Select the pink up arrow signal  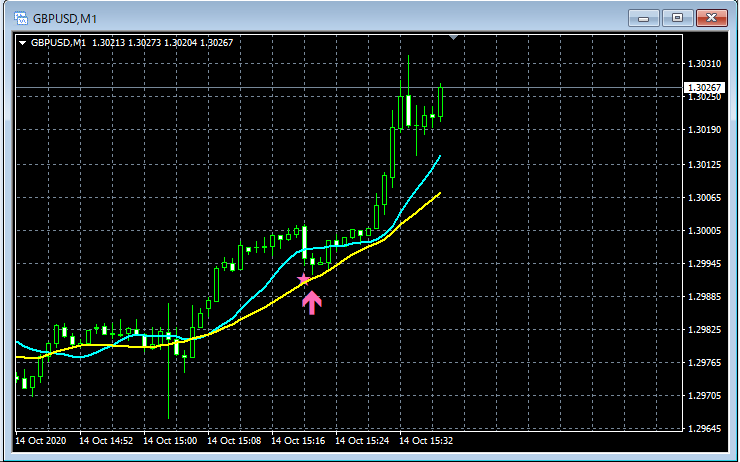coord(312,302)
